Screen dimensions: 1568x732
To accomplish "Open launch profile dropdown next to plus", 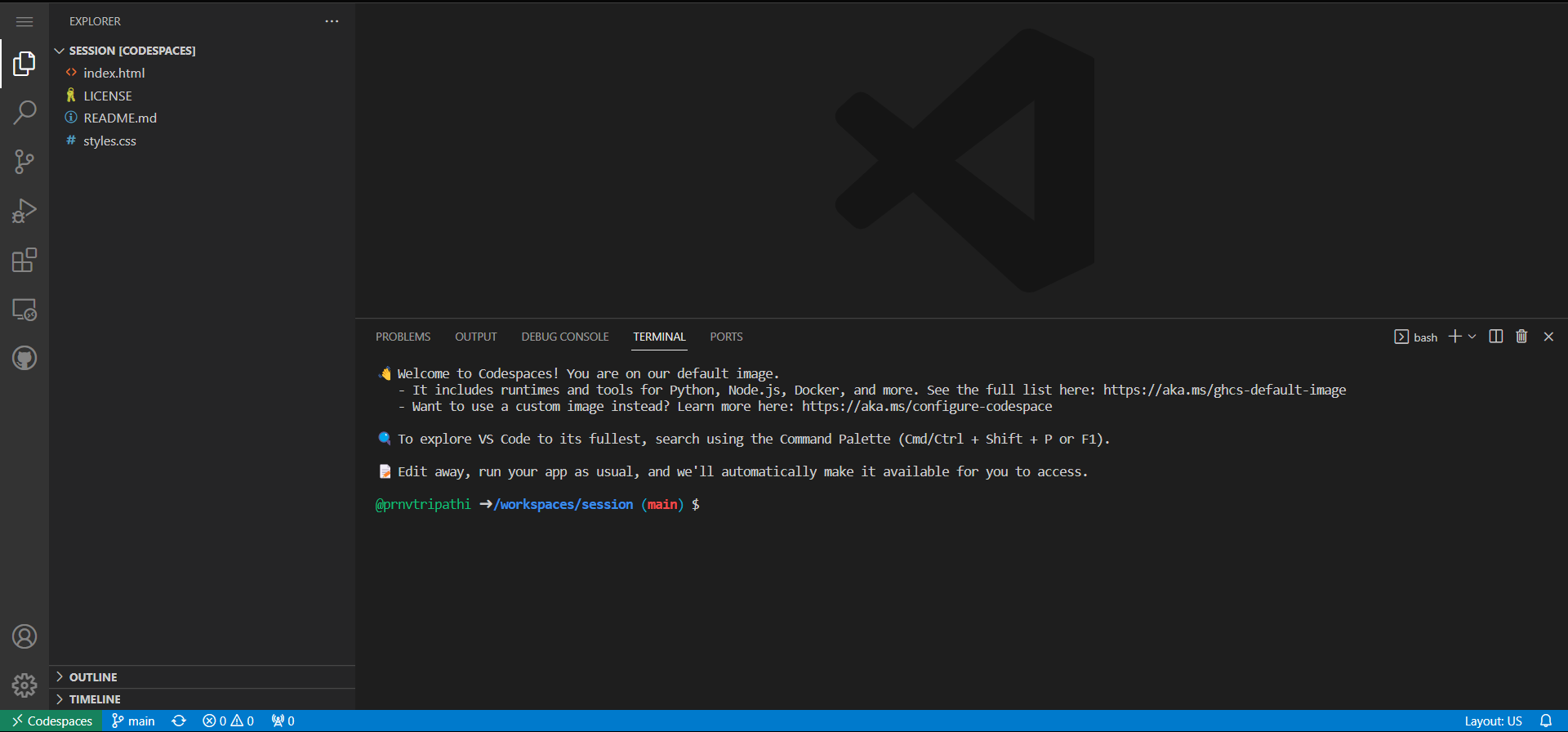I will coord(1472,337).
